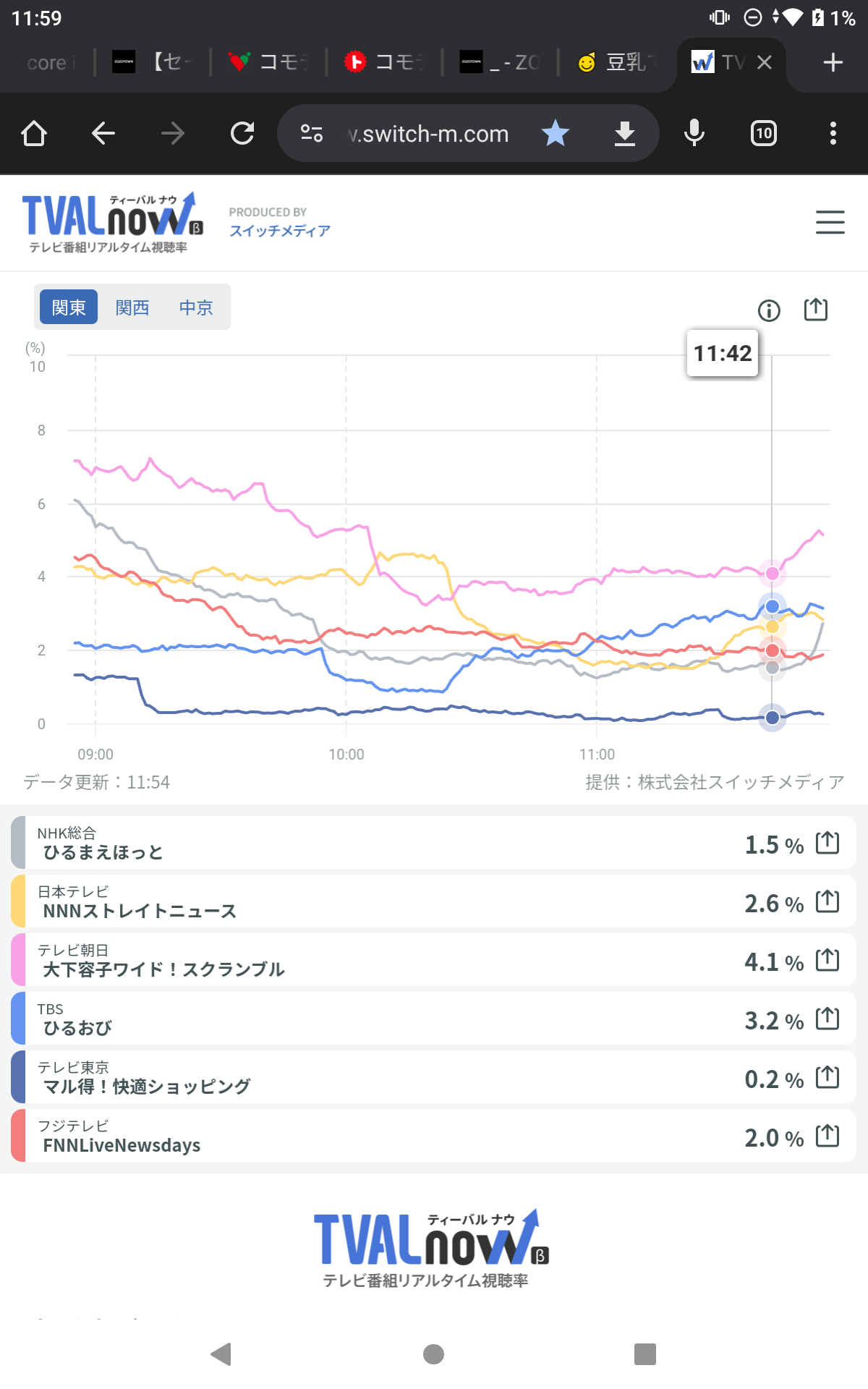Viewport: 868px width, 1389px height.
Task: Share the TBS ひるおび rating
Action: [x=827, y=1019]
